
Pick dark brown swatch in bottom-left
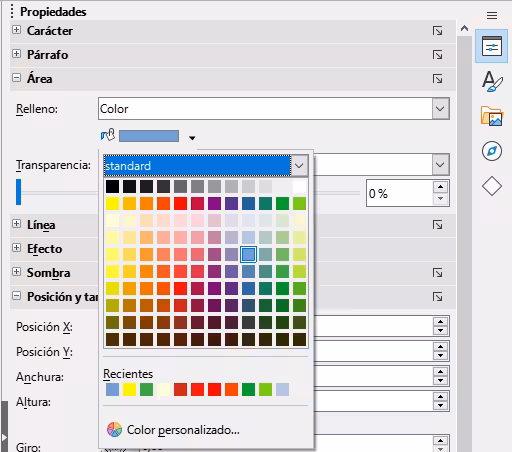click(x=112, y=339)
